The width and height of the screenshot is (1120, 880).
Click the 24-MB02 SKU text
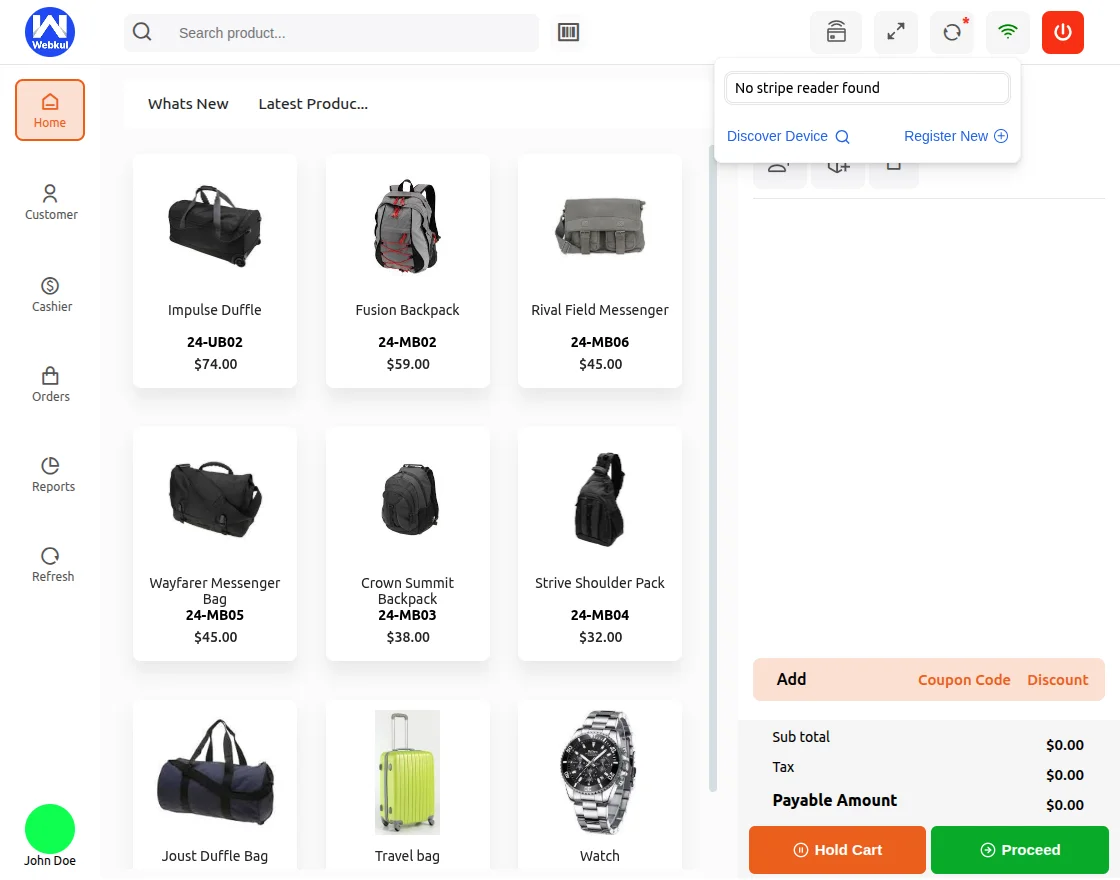point(407,342)
